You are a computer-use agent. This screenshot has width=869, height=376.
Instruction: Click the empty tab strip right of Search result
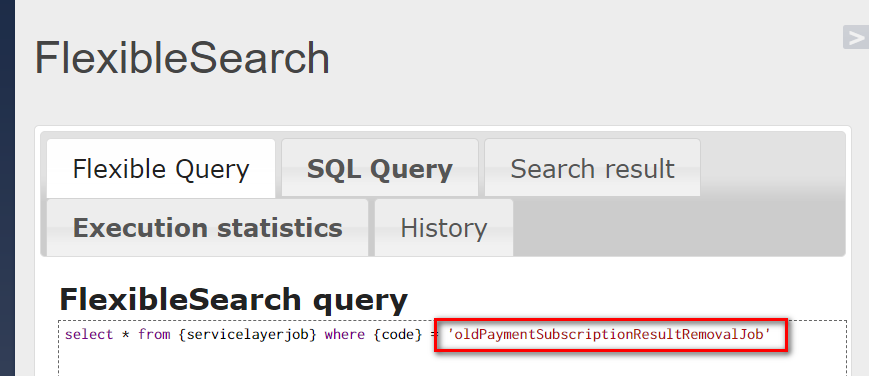click(x=773, y=164)
